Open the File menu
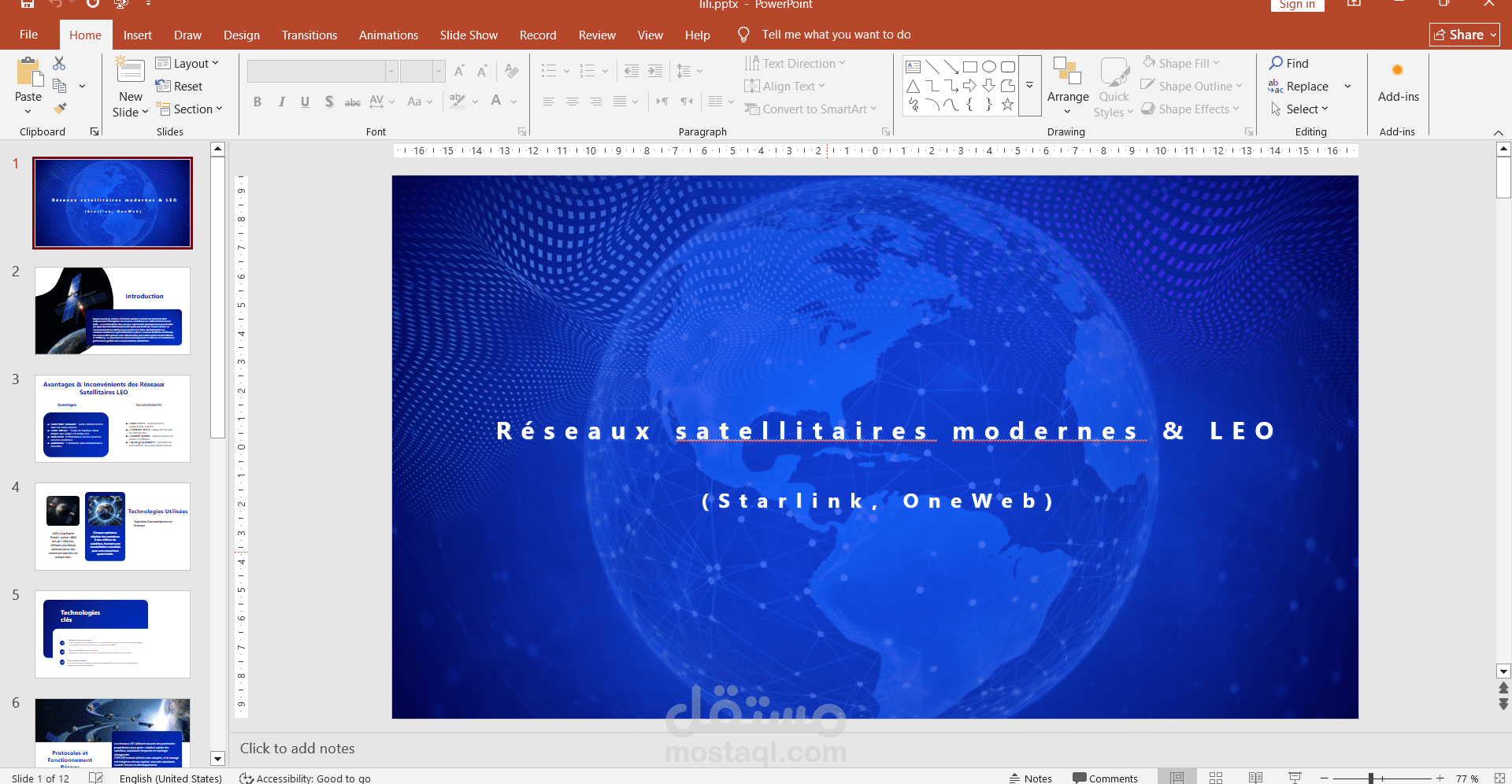Viewport: 1512px width, 784px height. pos(28,35)
